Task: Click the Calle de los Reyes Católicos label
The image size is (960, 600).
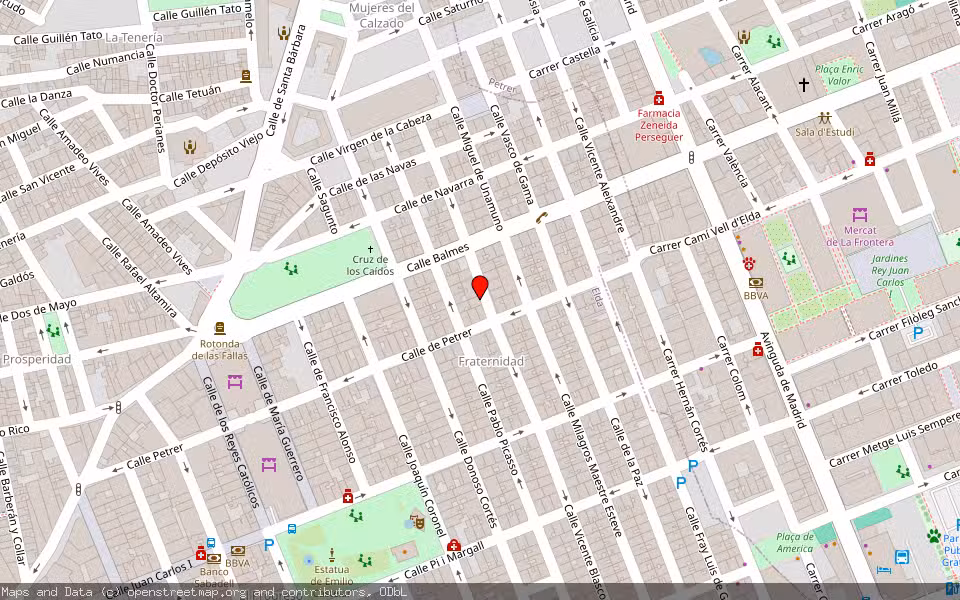Action: [231, 443]
